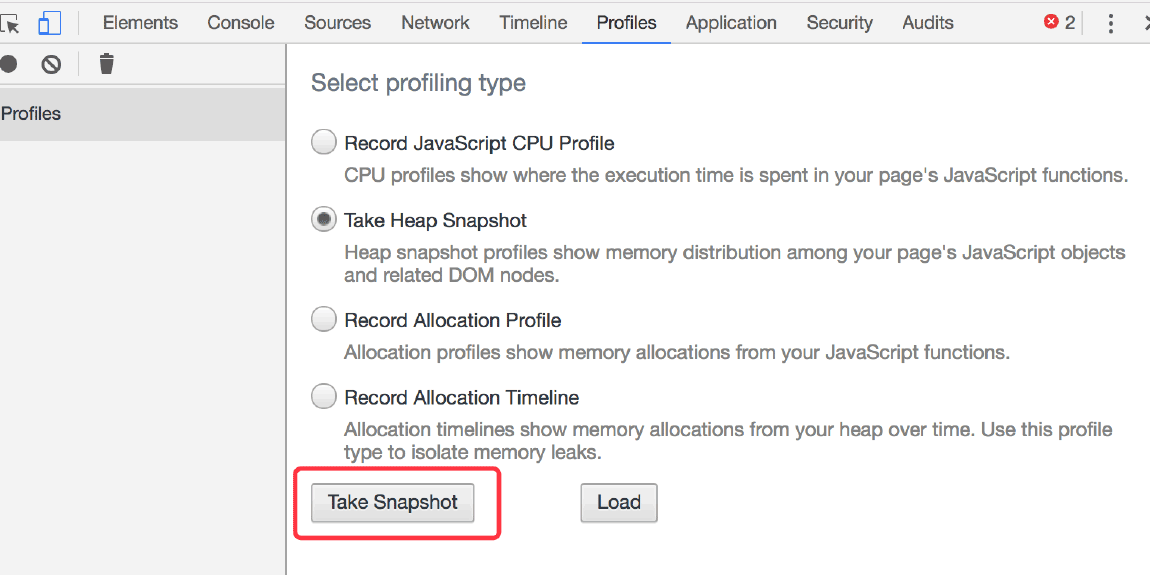The image size is (1152, 575).
Task: Click the record profile circle icon
Action: (x=8, y=64)
